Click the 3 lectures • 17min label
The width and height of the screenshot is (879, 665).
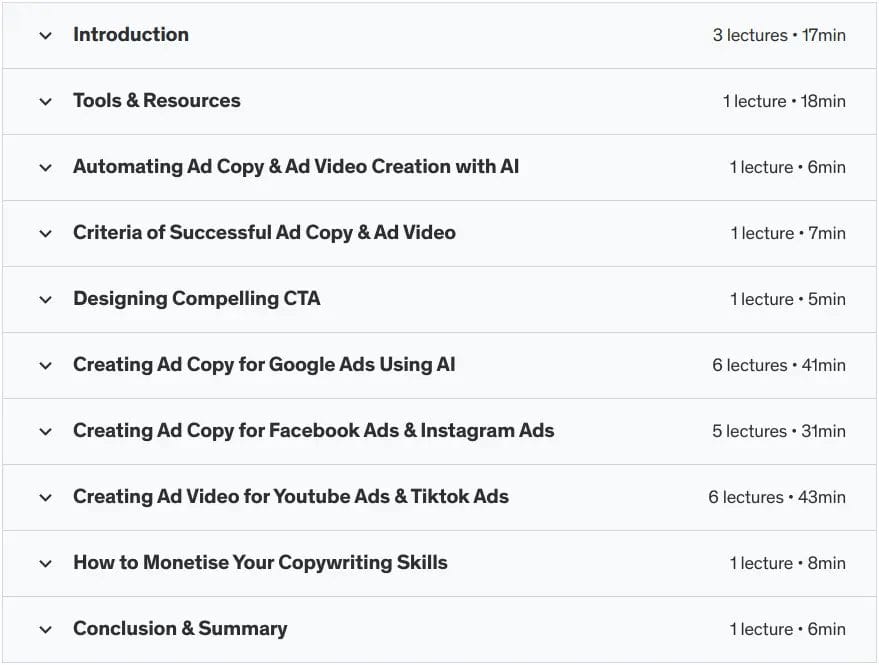click(777, 35)
